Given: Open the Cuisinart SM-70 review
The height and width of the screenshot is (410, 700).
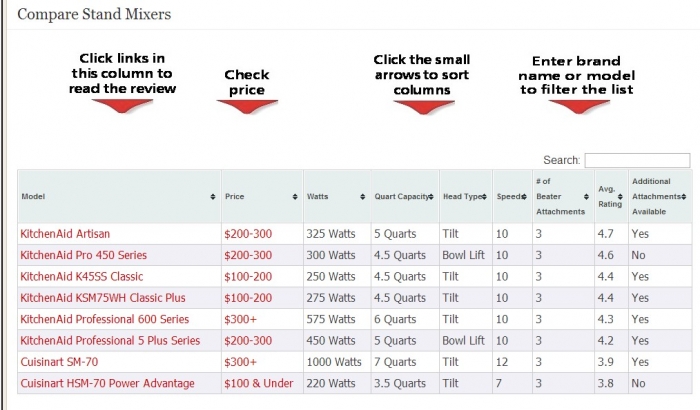Looking at the screenshot, I should coord(59,362).
